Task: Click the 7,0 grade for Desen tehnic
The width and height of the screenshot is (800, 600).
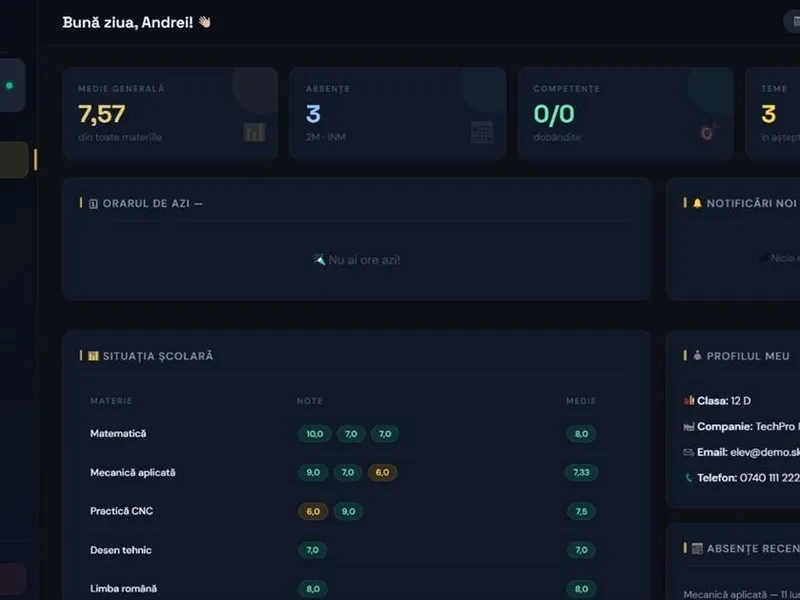Action: click(x=312, y=550)
